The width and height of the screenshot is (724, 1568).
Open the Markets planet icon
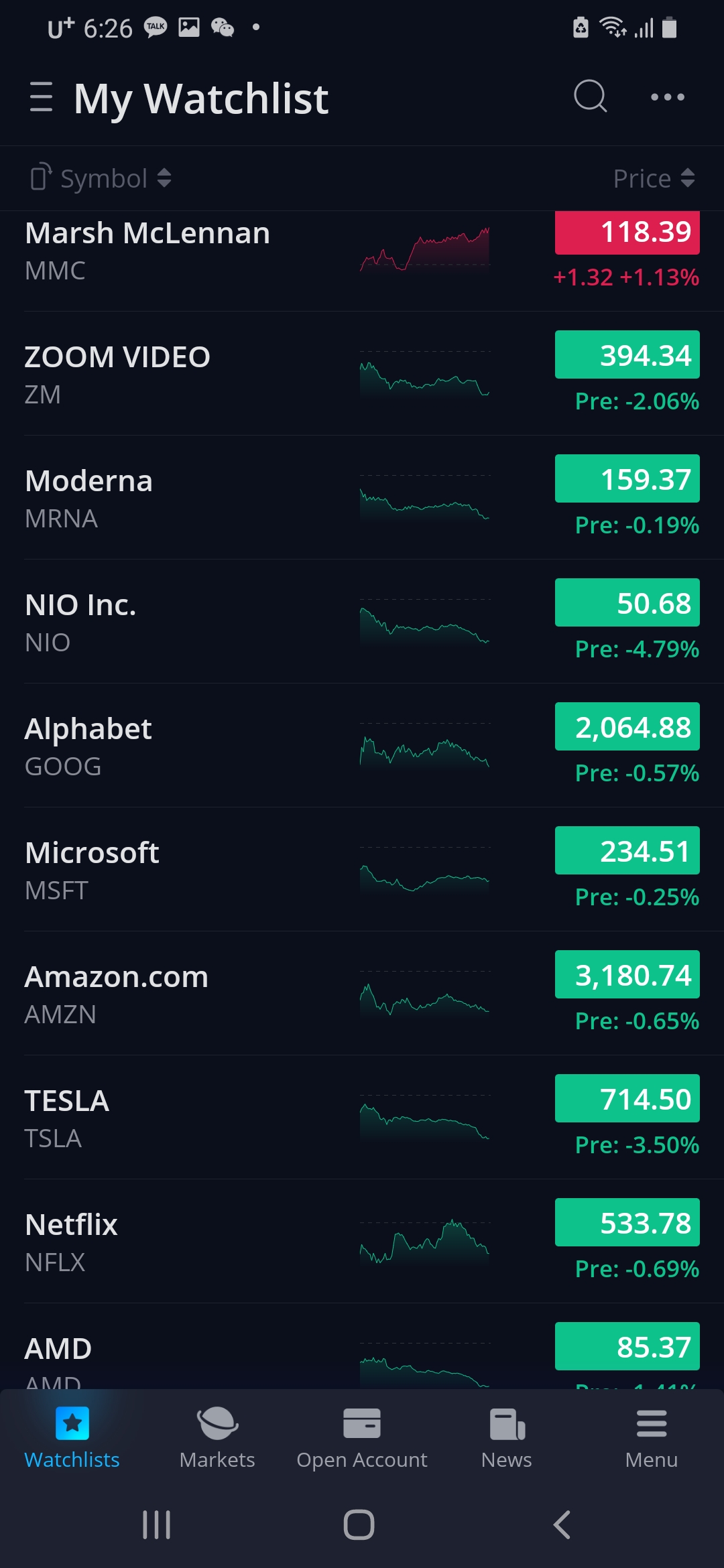coord(217,1423)
